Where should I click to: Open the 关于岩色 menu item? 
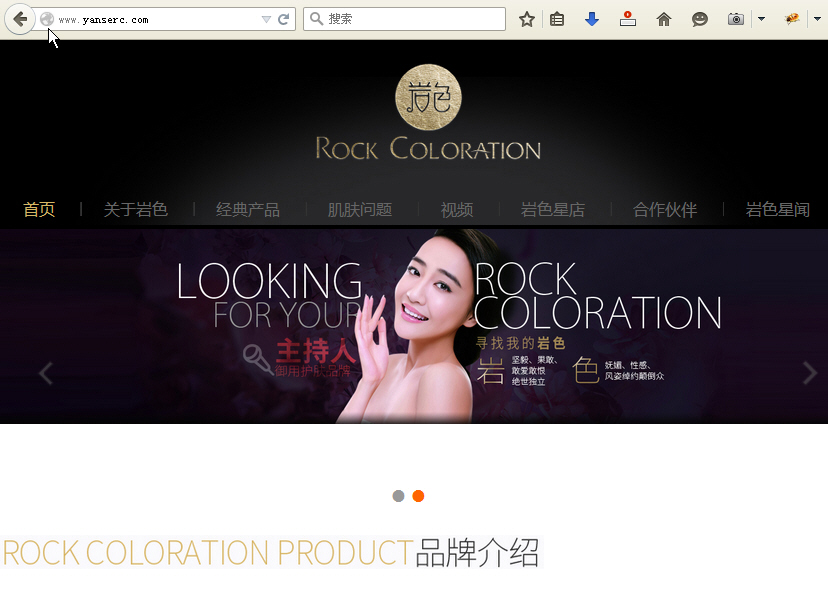tap(136, 210)
